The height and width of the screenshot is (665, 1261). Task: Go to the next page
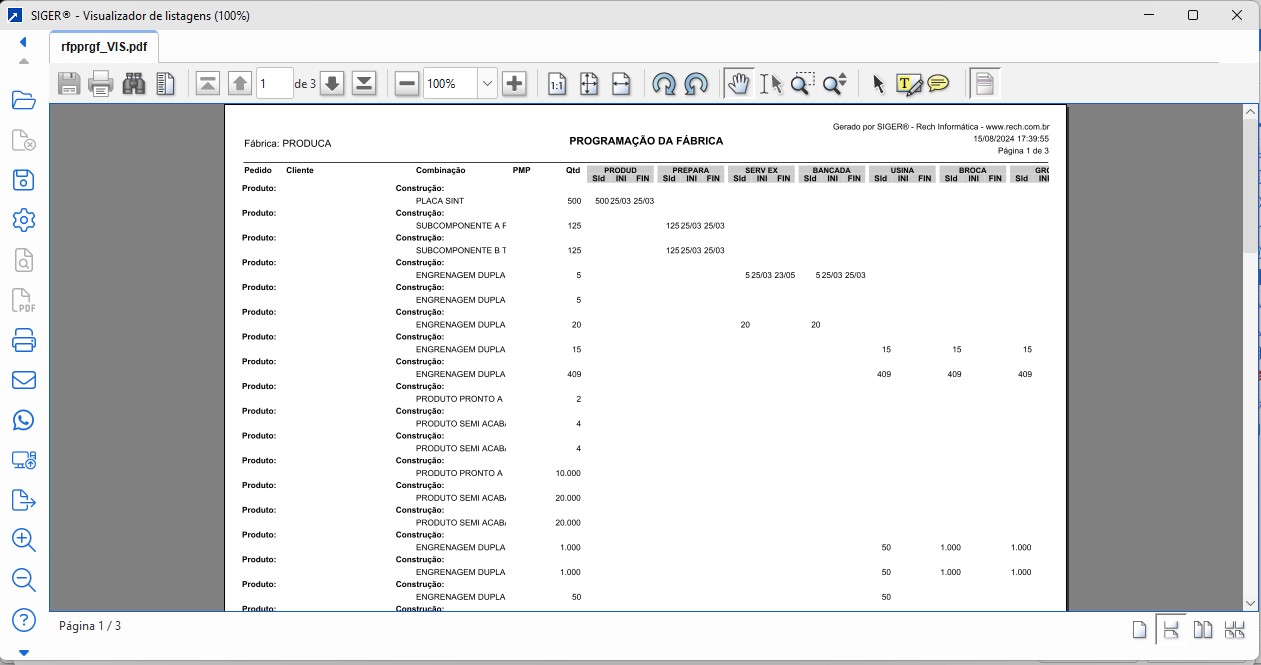(333, 84)
